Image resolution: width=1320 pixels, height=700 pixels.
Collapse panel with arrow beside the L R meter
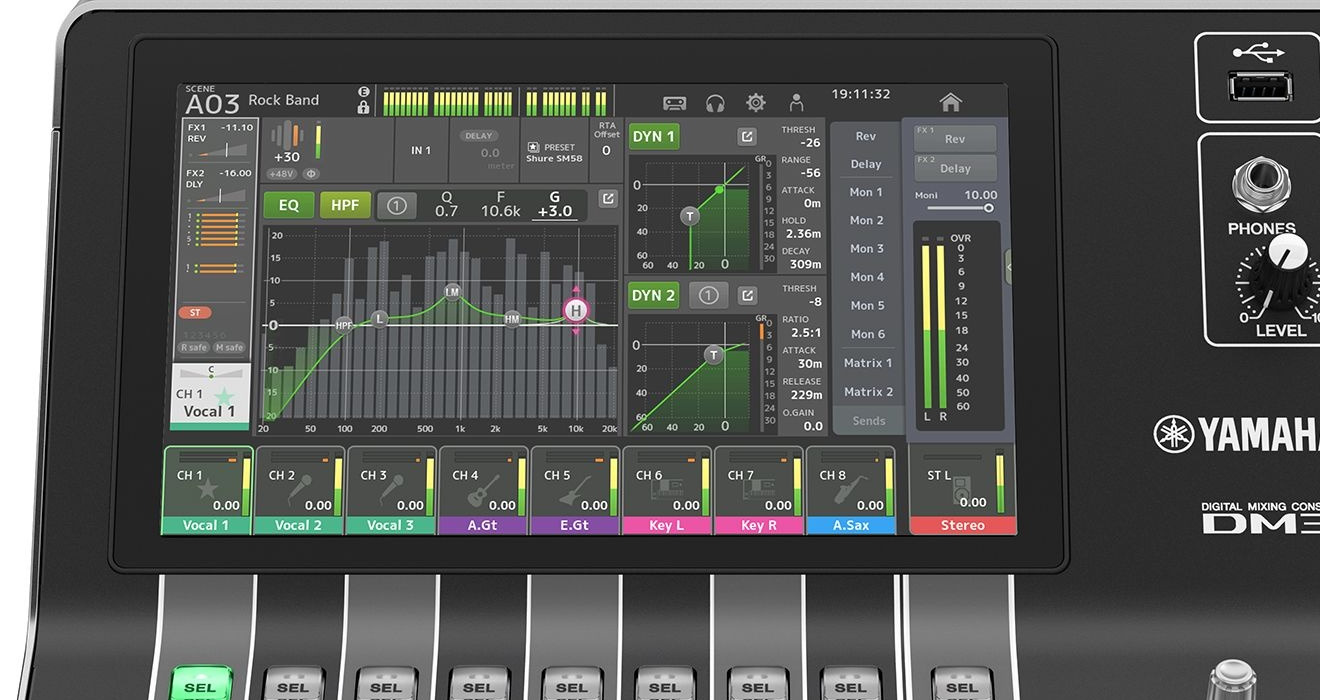click(x=1009, y=266)
